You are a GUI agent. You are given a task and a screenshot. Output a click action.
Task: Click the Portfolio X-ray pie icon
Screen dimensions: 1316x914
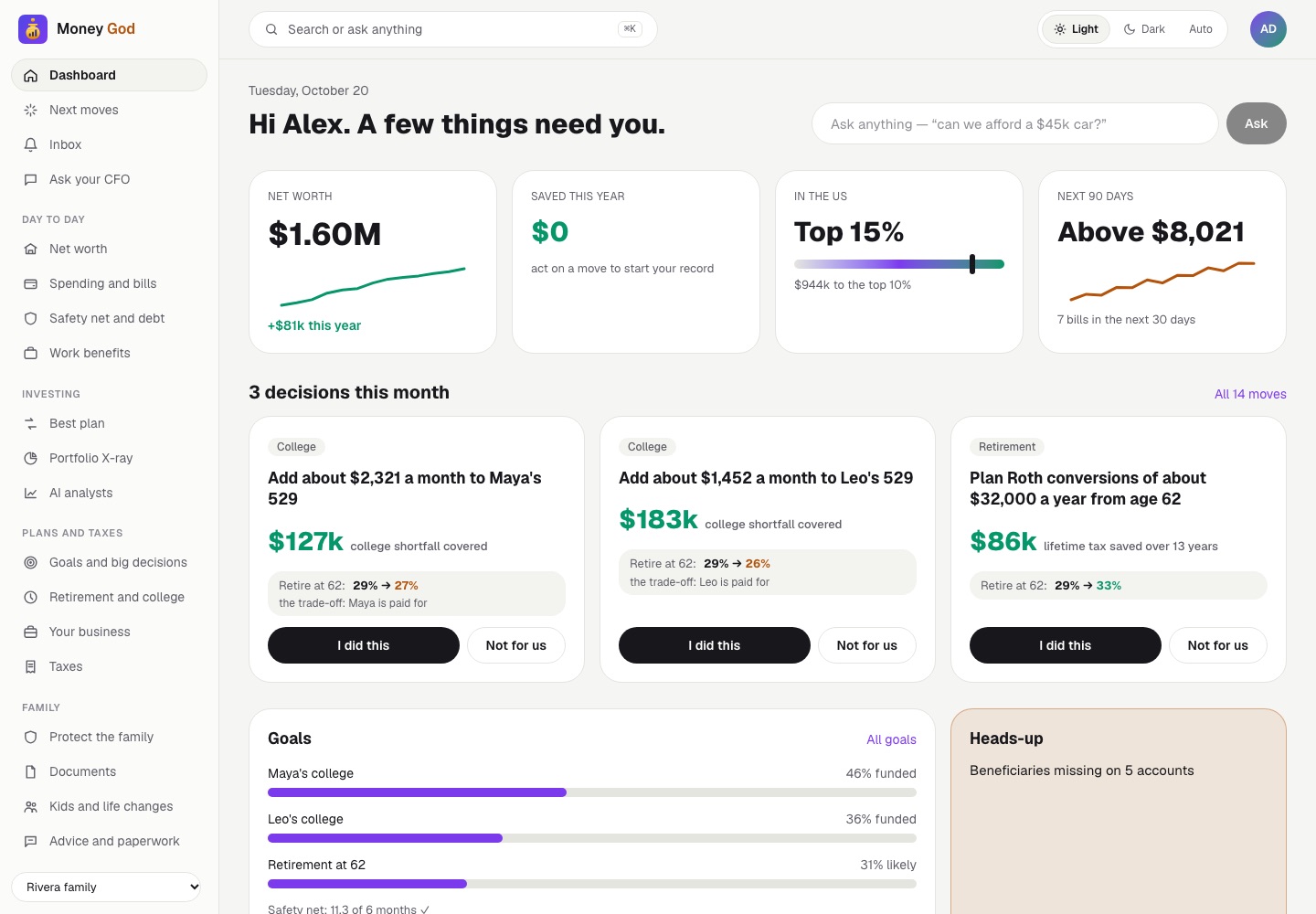click(30, 459)
